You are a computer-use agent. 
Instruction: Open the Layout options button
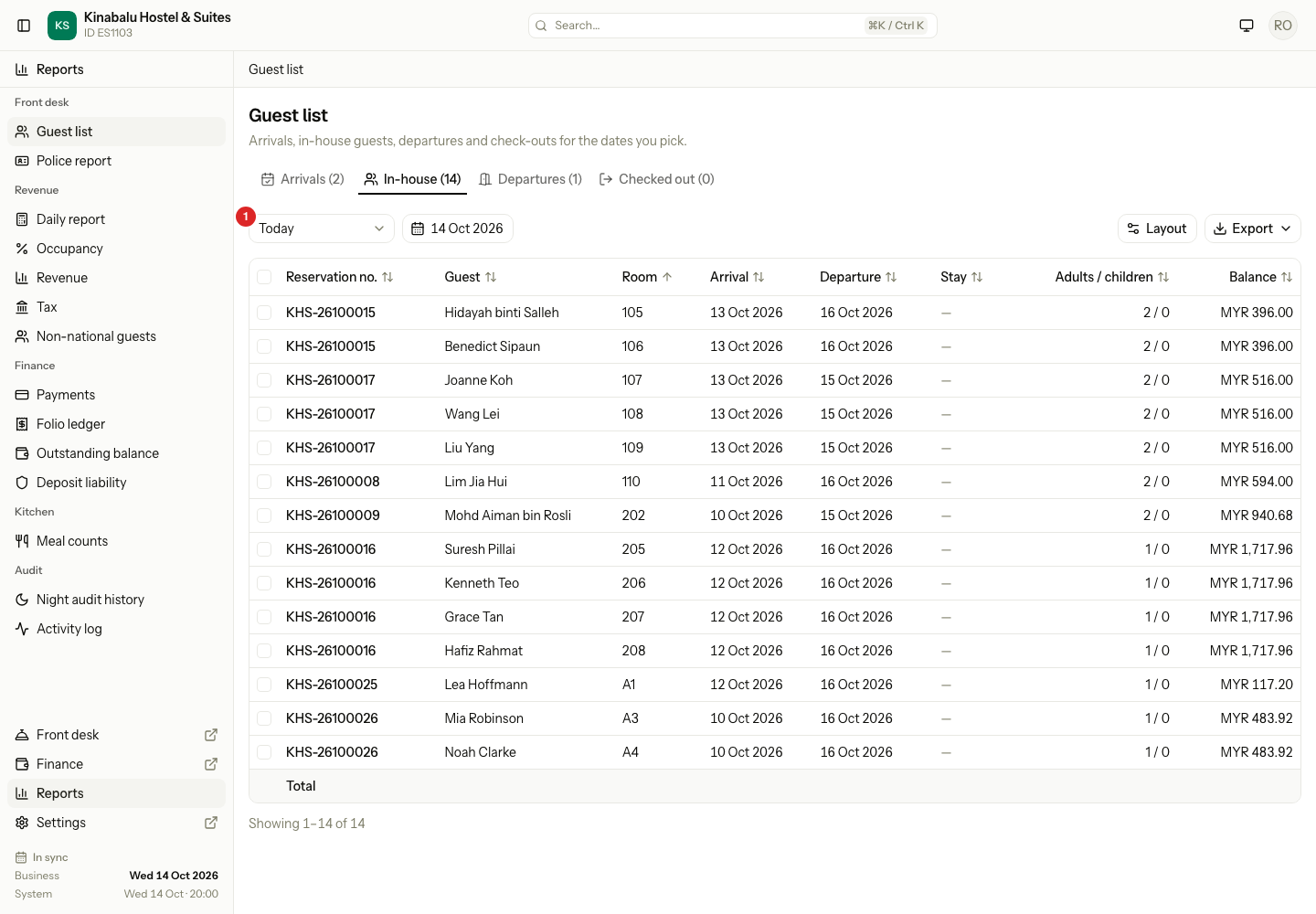[x=1157, y=228]
